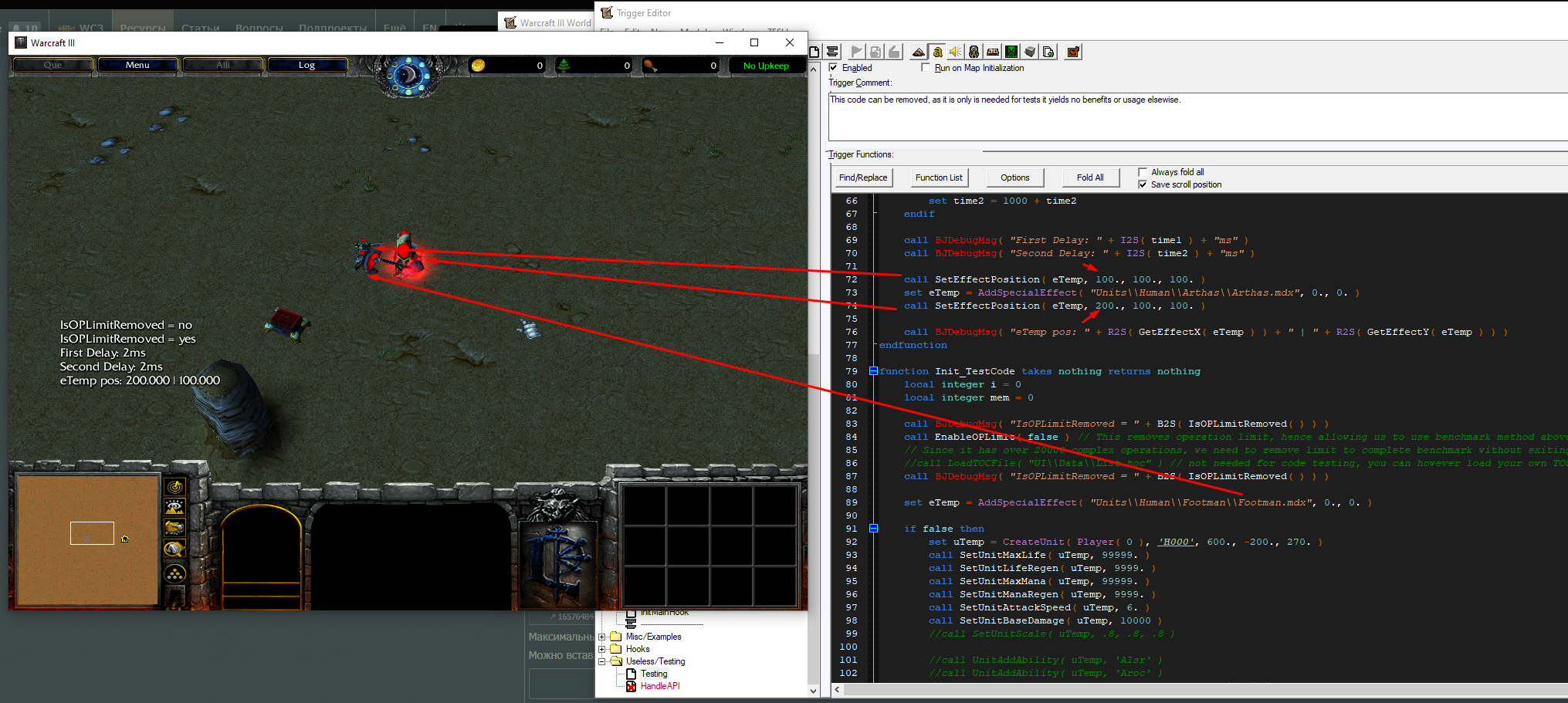Select the Useless/Testing folder label
The image size is (1568, 703).
[x=655, y=661]
